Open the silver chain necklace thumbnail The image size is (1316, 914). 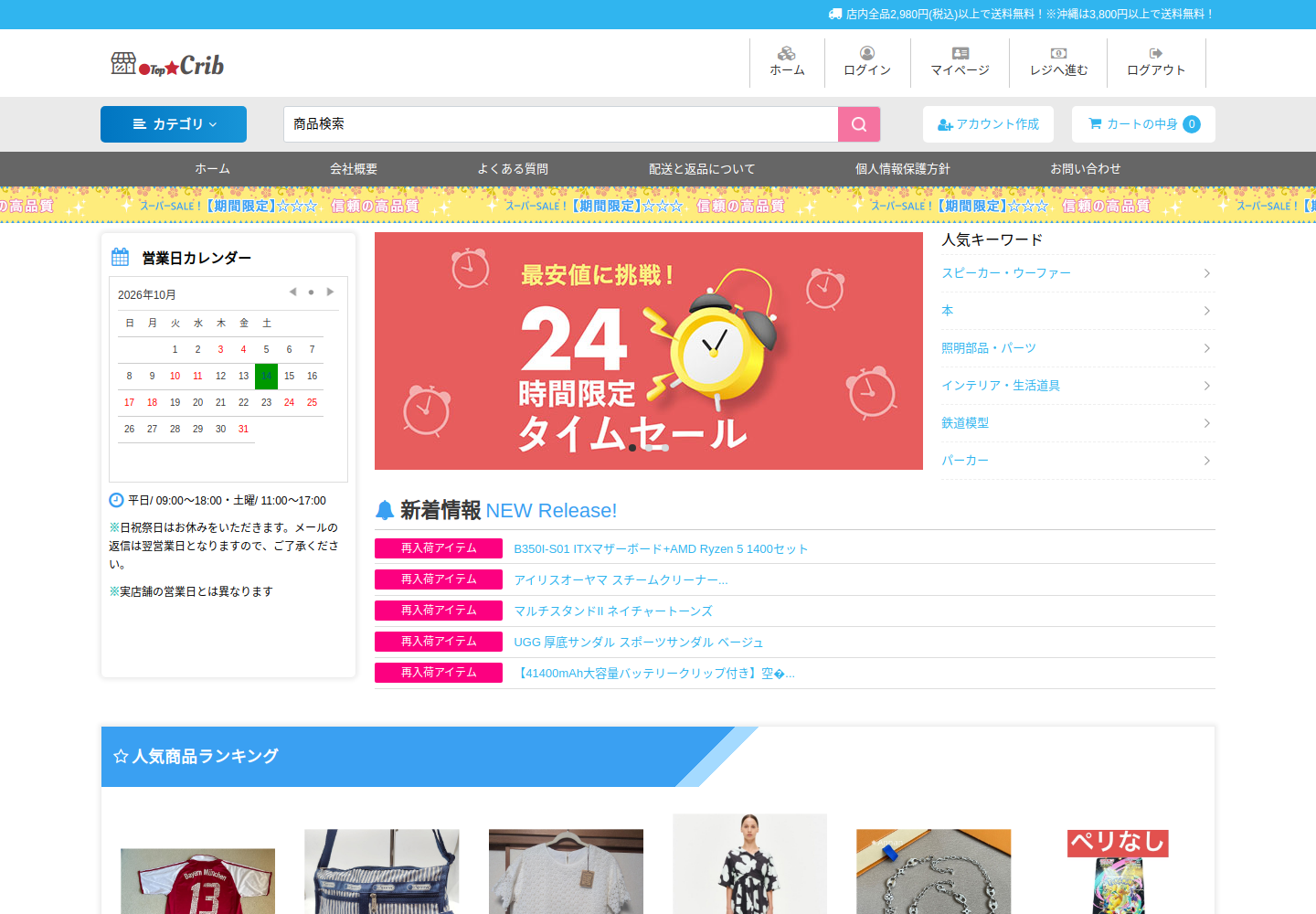934,872
